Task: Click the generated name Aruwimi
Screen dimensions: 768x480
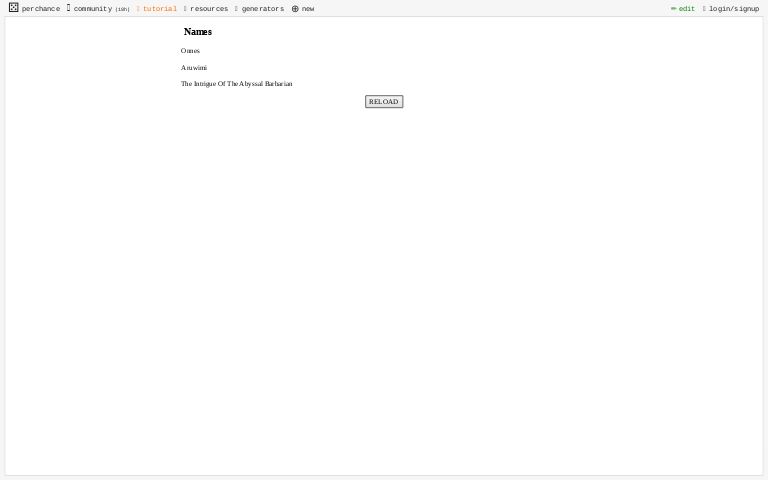Action: pyautogui.click(x=194, y=68)
